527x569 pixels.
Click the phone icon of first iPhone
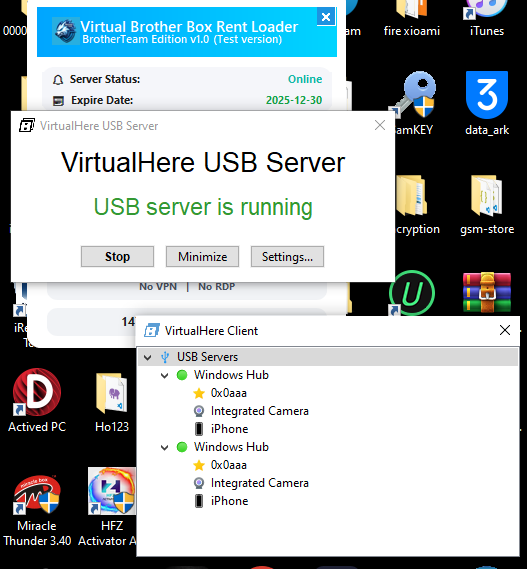[x=199, y=429]
